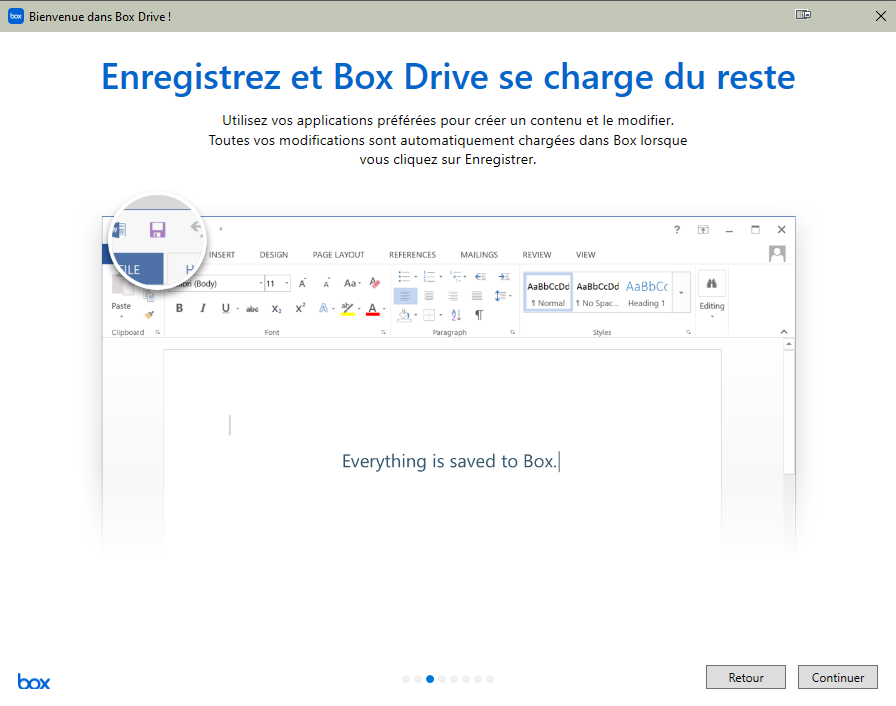Open the MAILINGS tab
This screenshot has width=896, height=706.
click(479, 255)
